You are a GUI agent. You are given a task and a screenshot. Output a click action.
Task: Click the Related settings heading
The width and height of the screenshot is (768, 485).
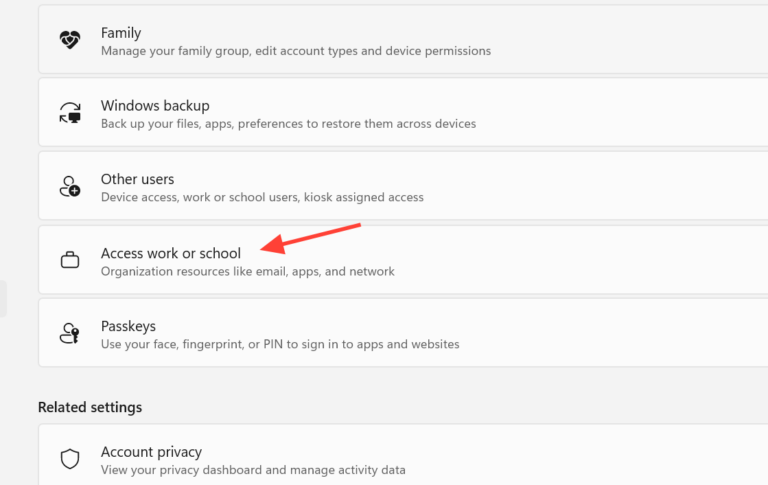click(90, 408)
